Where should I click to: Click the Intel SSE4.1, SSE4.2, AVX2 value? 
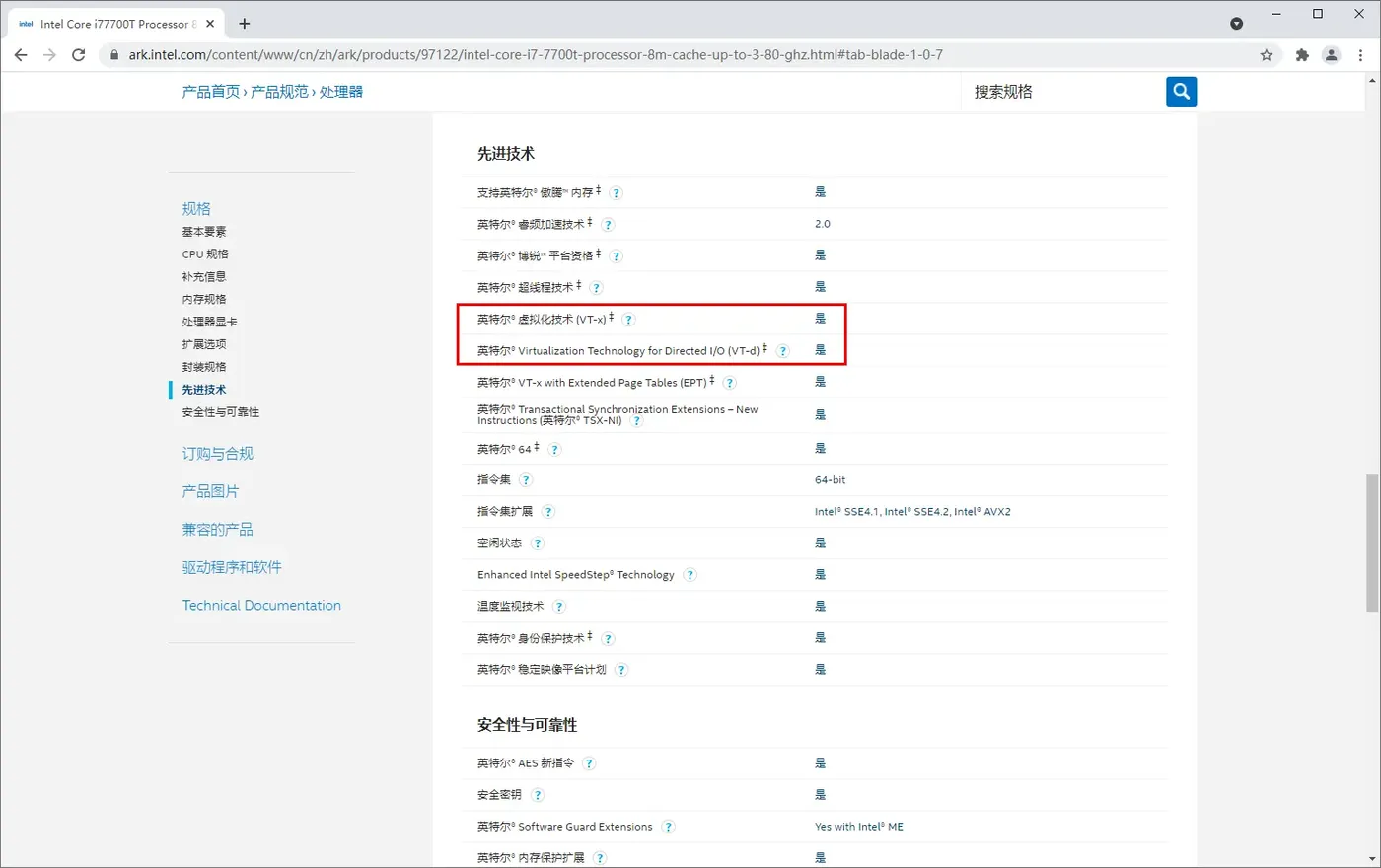click(912, 512)
